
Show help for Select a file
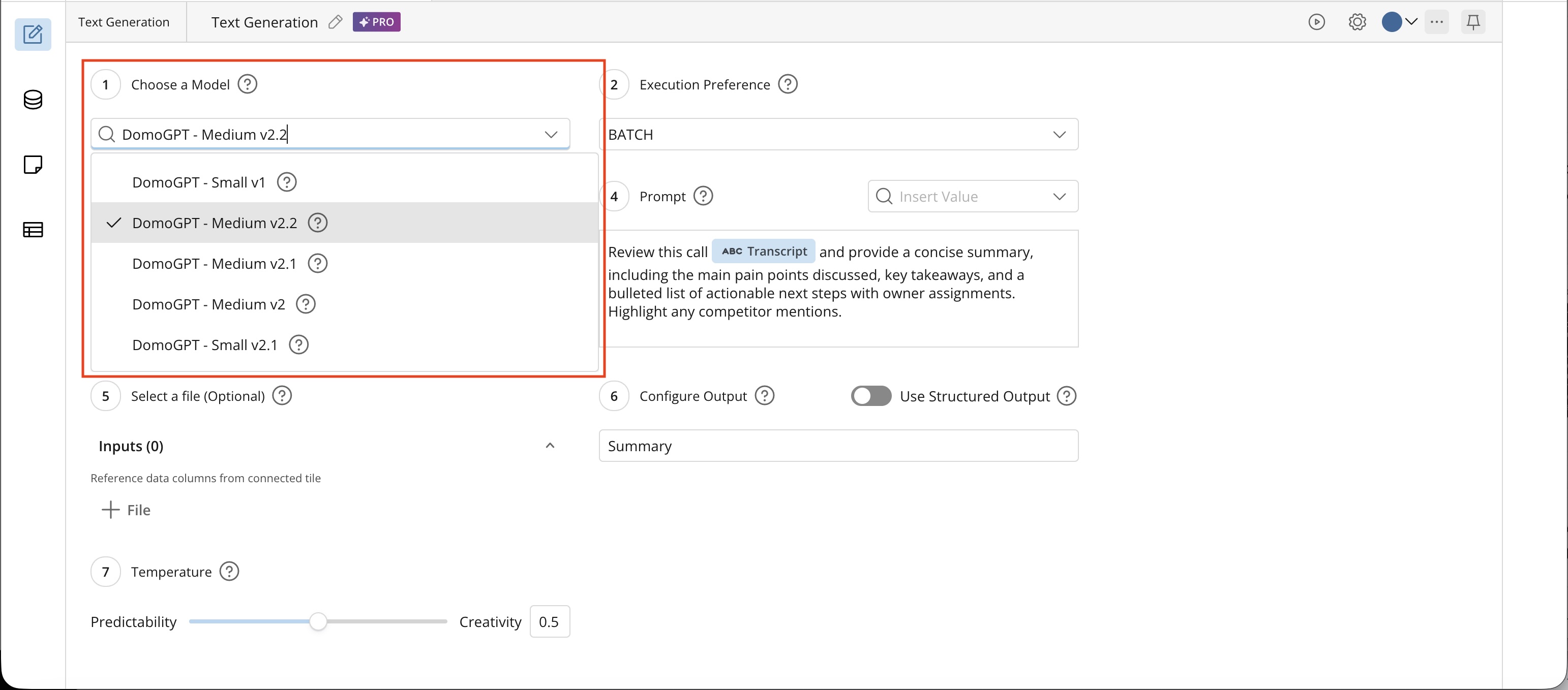[282, 395]
